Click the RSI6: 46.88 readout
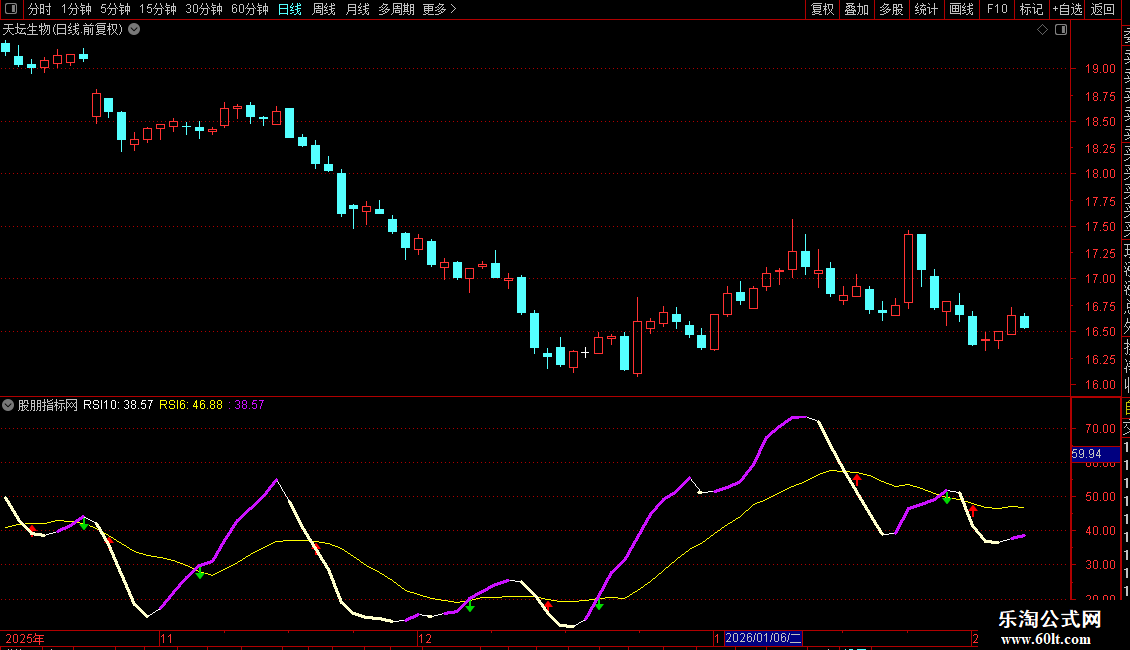1130x650 pixels. 191,405
